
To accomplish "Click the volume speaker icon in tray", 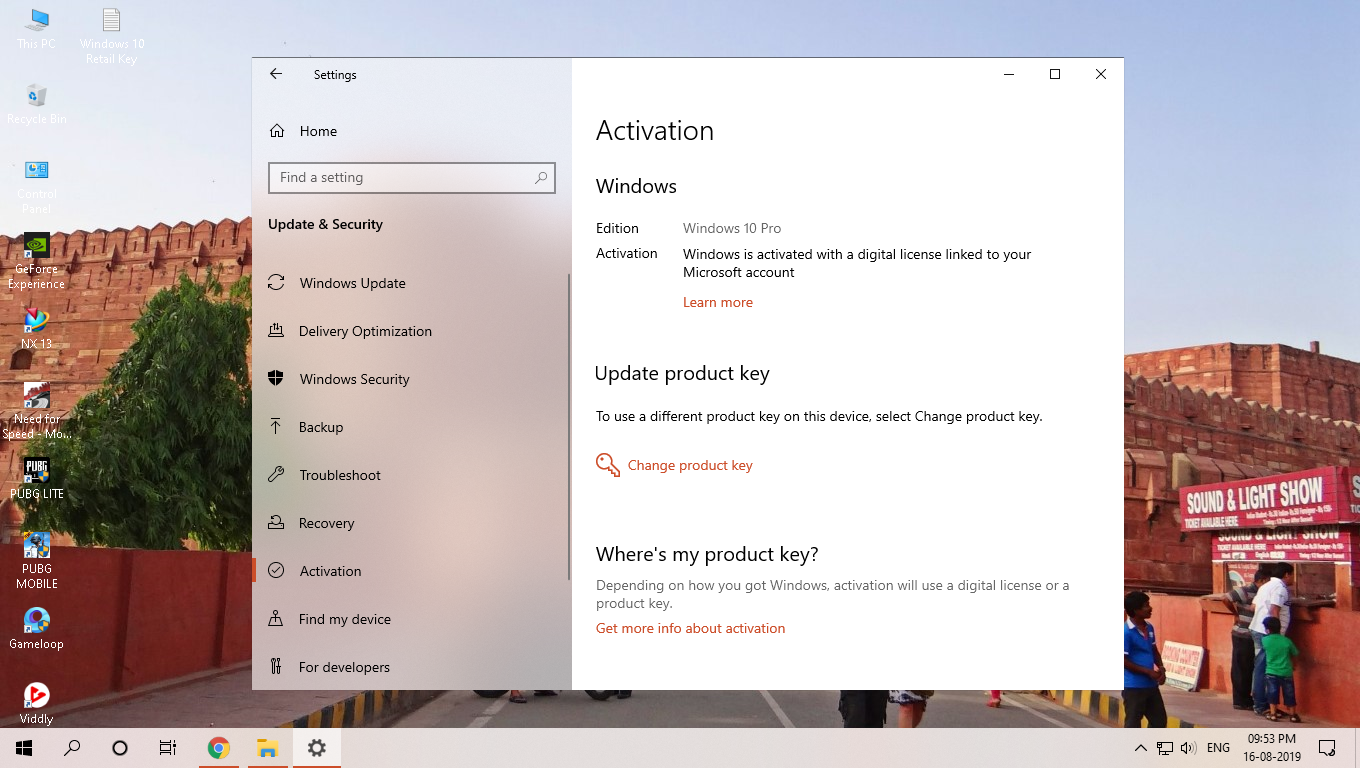I will pos(1188,748).
